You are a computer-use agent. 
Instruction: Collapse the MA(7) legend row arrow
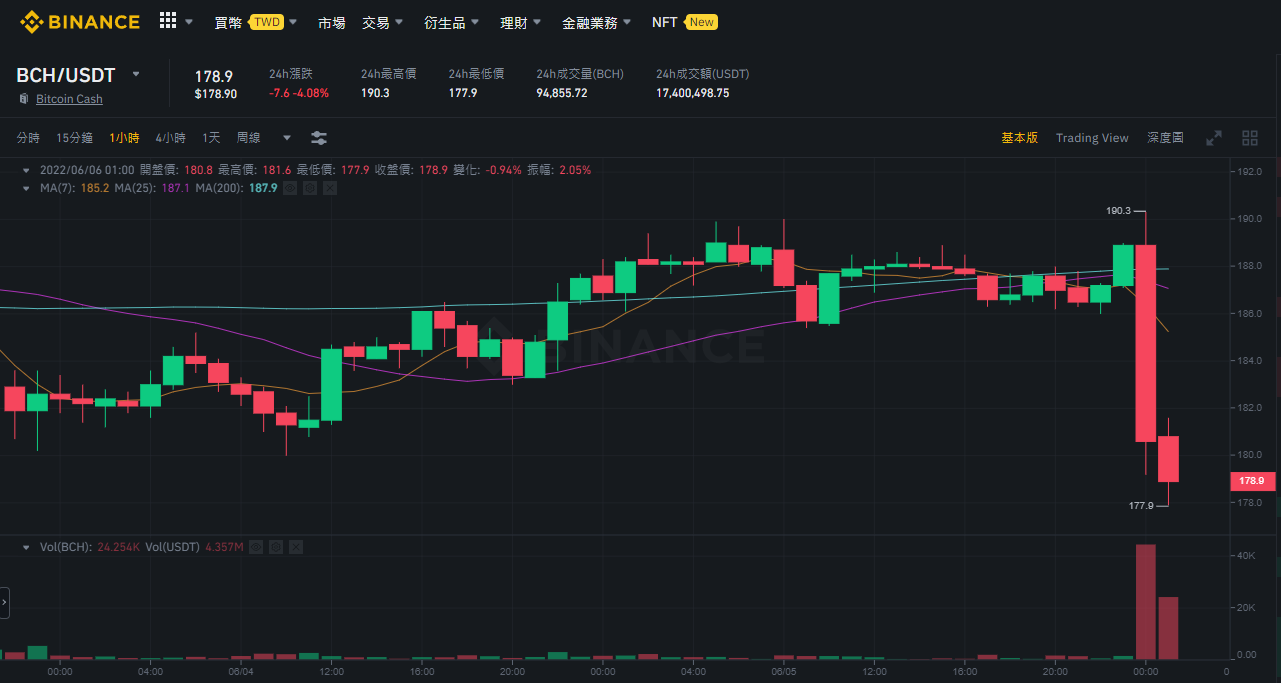pyautogui.click(x=26, y=187)
